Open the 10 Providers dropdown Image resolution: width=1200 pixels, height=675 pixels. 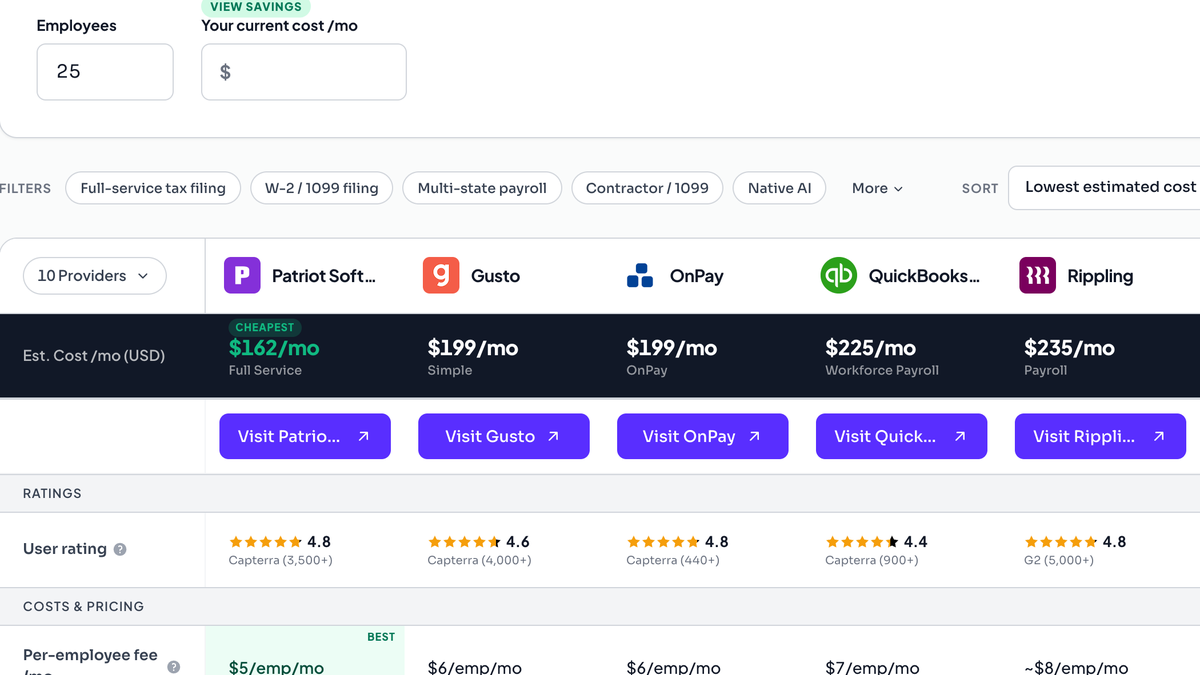click(95, 276)
